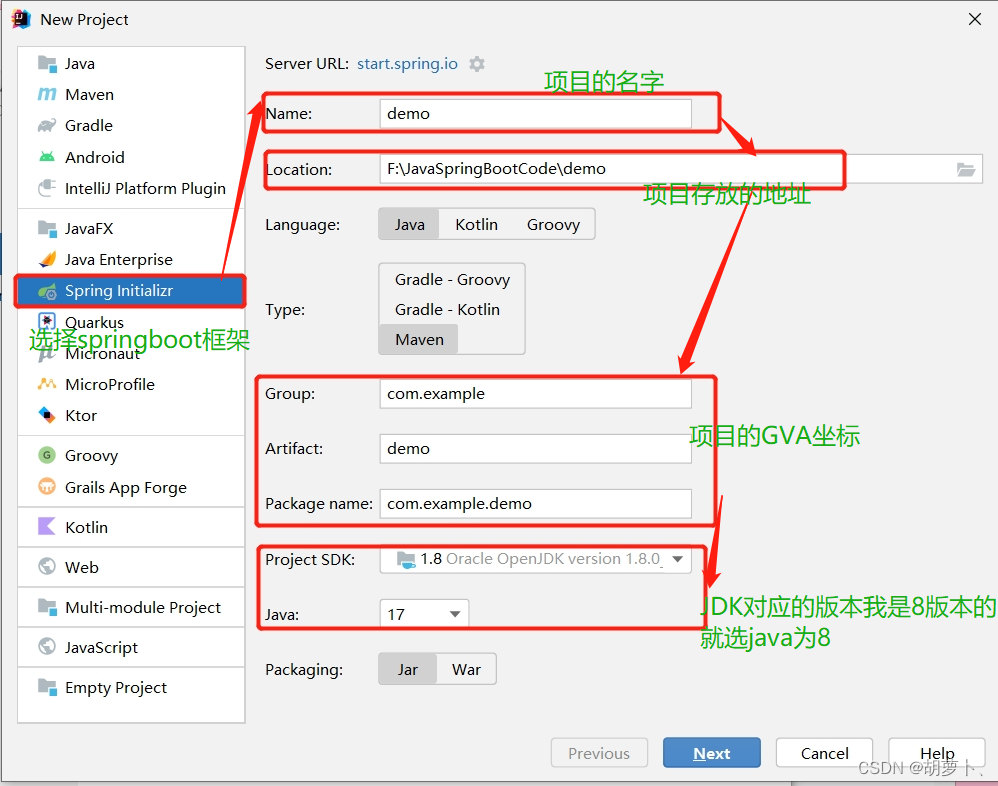Click the Spring Initializr leaf icon
Image resolution: width=998 pixels, height=786 pixels.
coord(47,291)
